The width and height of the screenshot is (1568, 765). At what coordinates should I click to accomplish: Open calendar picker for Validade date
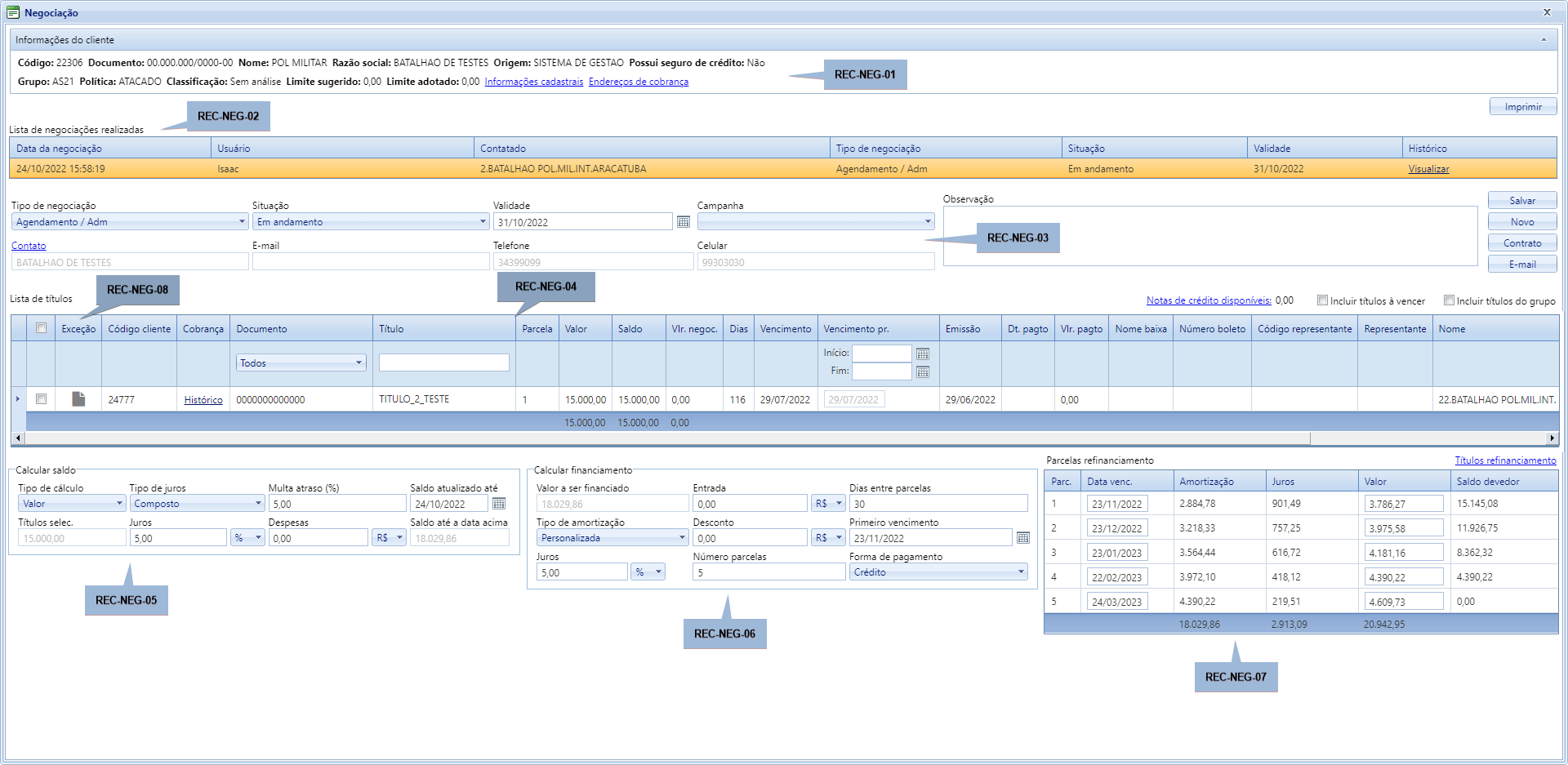(684, 222)
